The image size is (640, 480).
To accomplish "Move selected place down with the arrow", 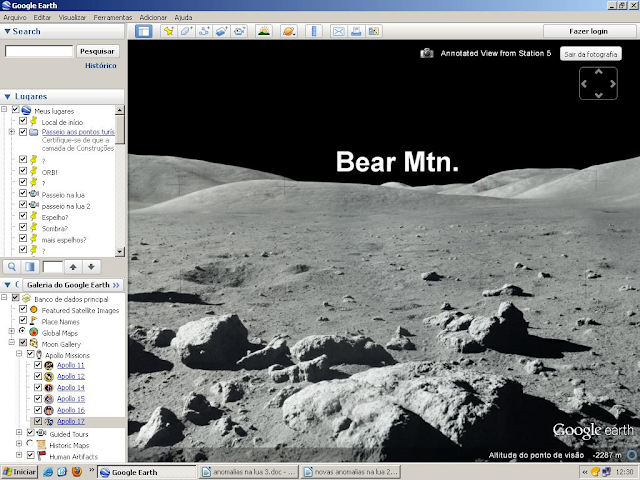I will (x=91, y=267).
